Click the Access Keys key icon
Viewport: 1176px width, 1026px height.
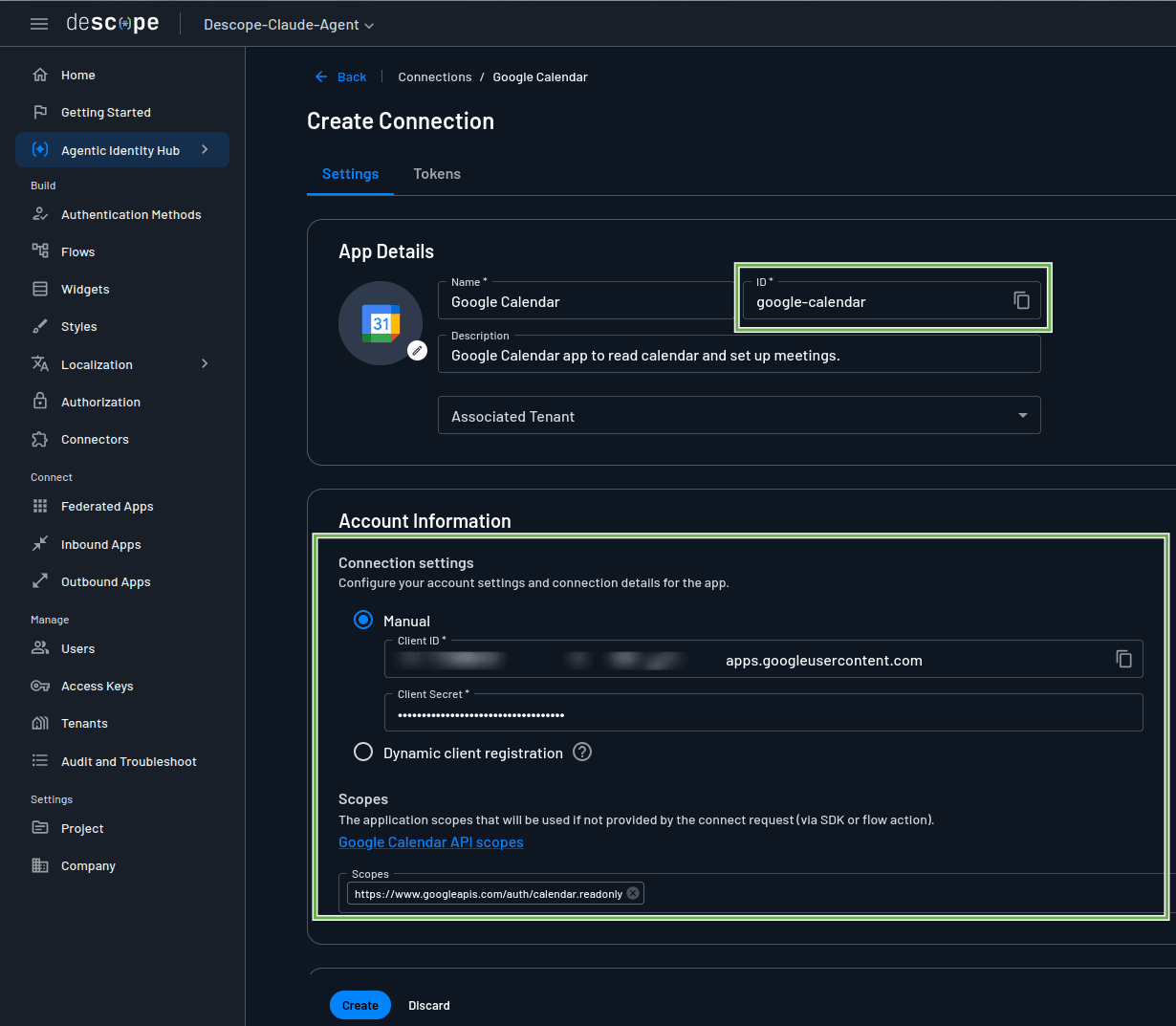point(40,686)
